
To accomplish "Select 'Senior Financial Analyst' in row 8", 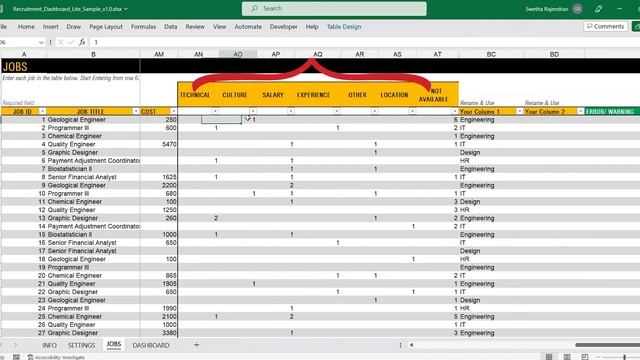I will point(93,177).
